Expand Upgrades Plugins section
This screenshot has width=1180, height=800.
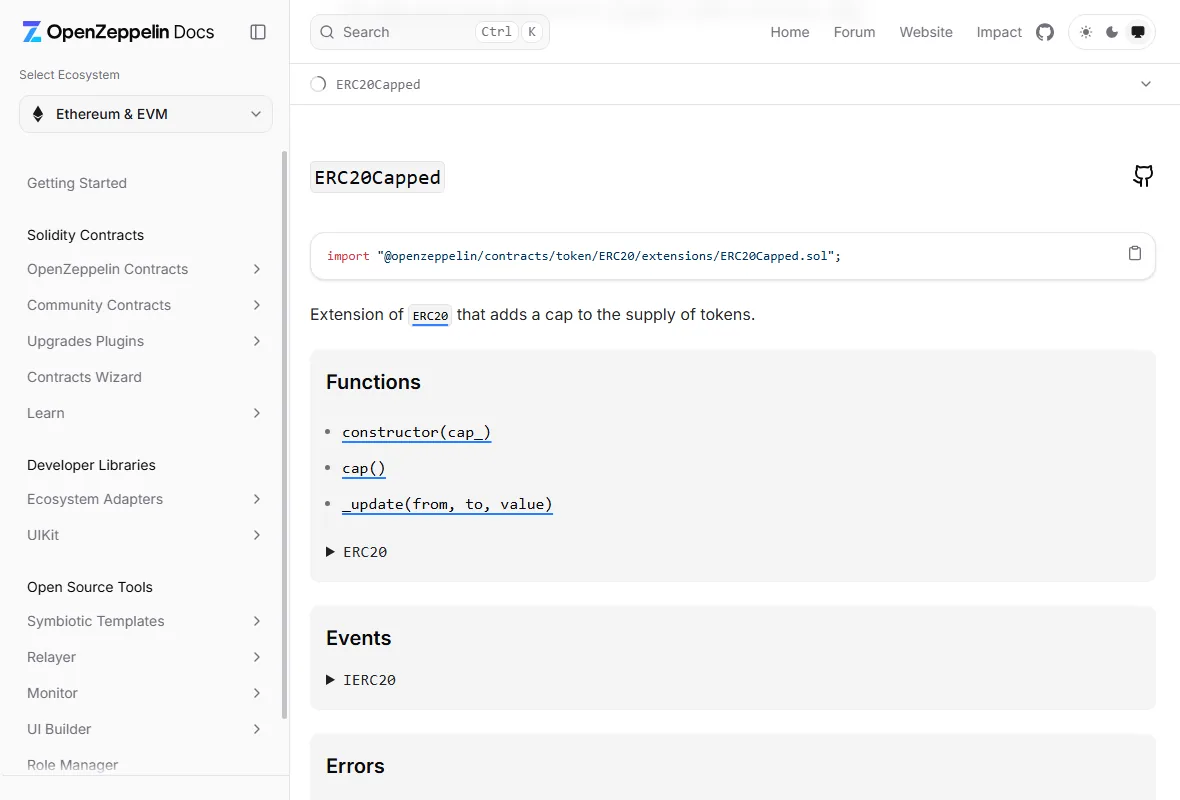click(257, 342)
